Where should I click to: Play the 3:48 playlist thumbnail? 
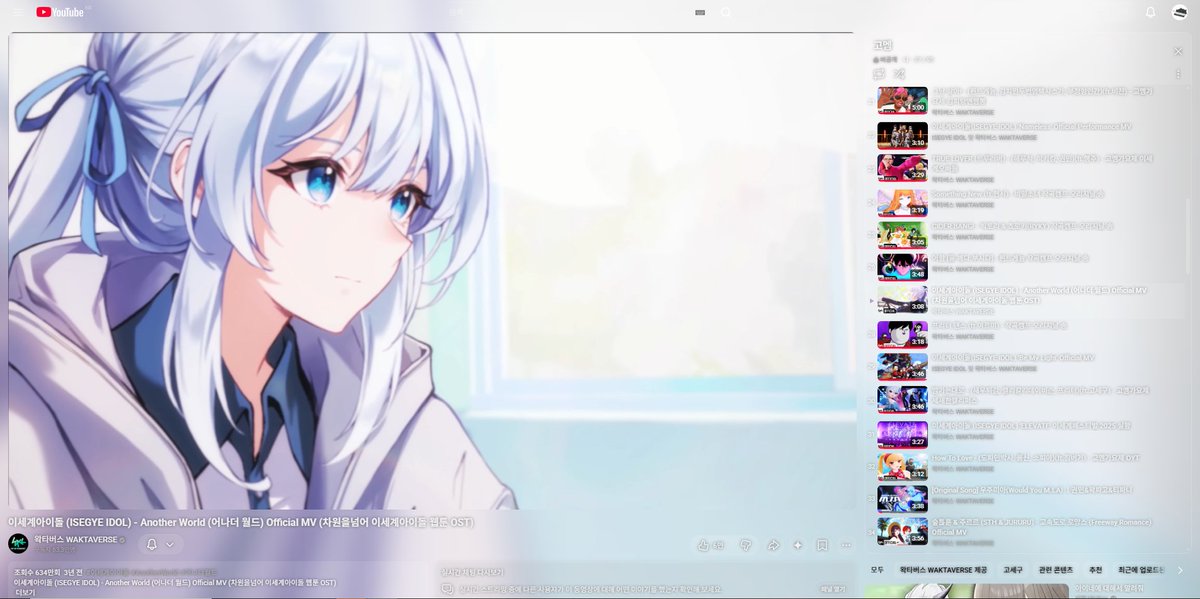tap(902, 267)
